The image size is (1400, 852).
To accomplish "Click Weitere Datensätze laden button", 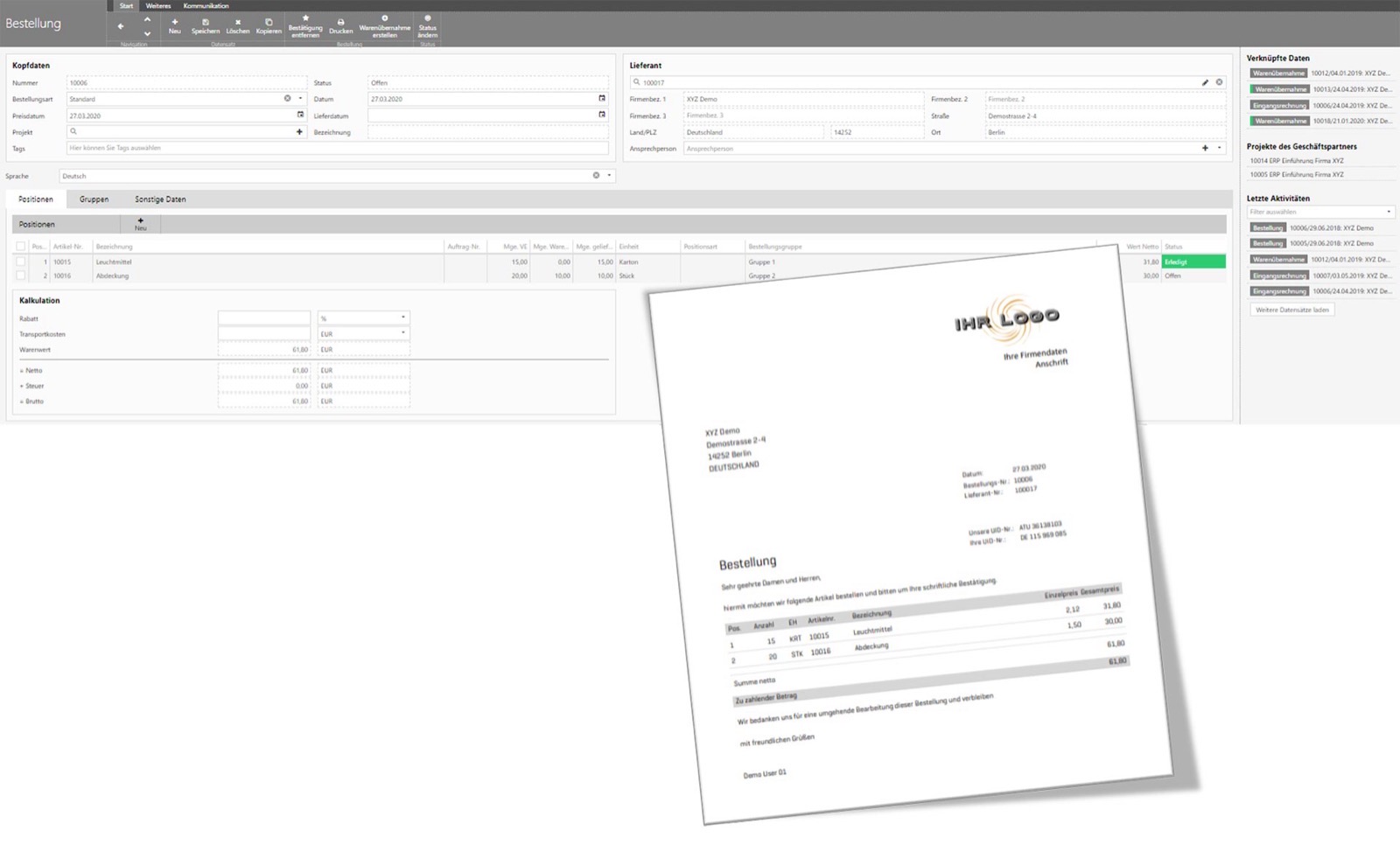I will point(1291,310).
